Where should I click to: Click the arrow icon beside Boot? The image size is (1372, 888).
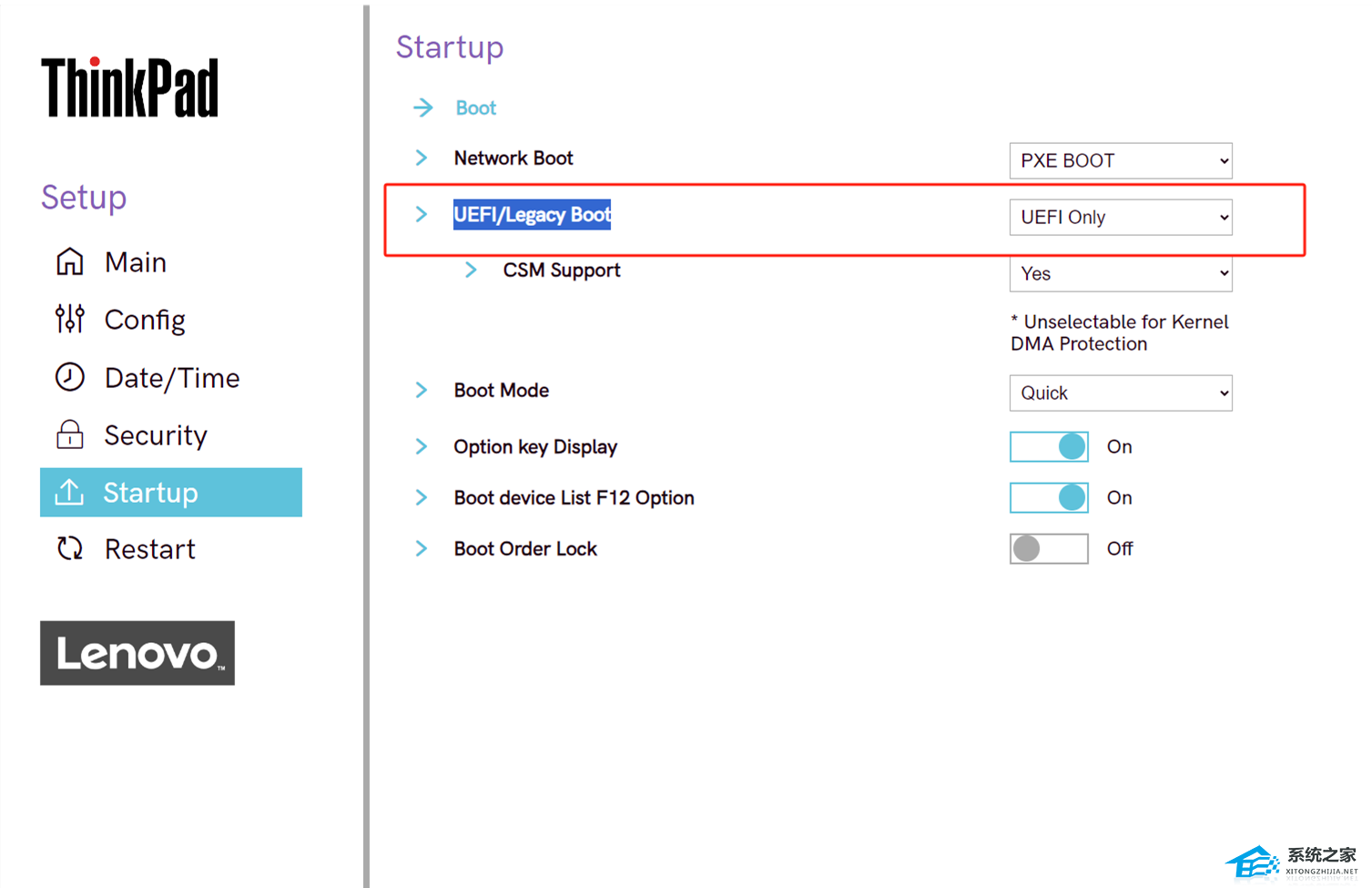[423, 107]
